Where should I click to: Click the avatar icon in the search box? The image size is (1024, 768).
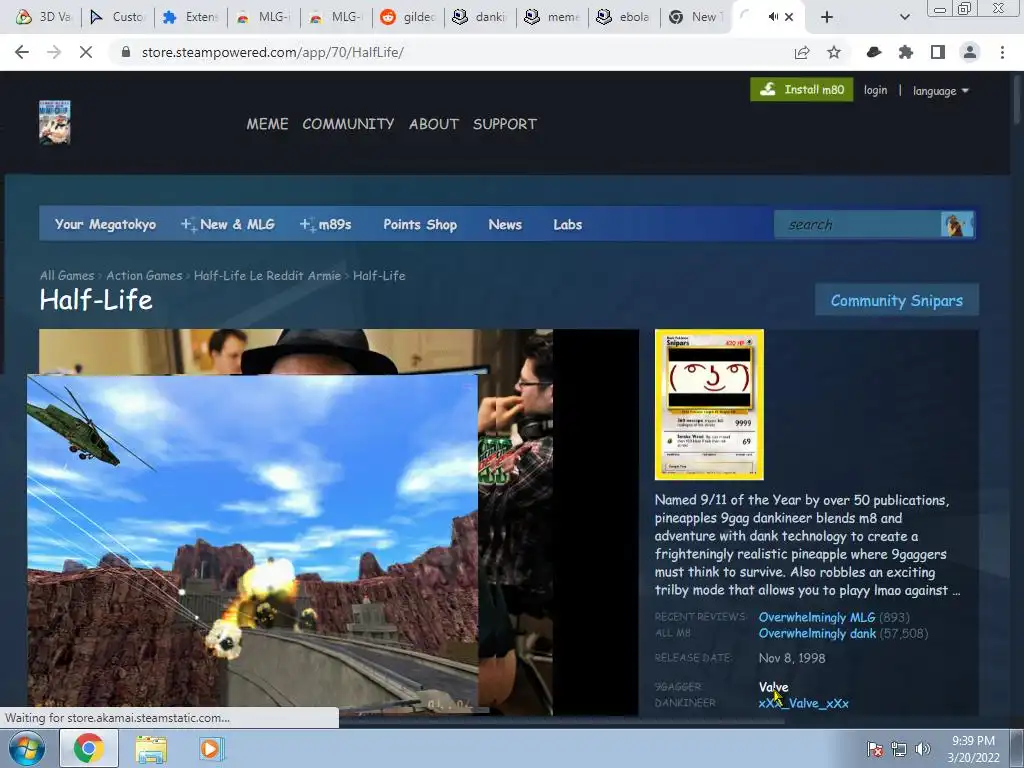(956, 224)
